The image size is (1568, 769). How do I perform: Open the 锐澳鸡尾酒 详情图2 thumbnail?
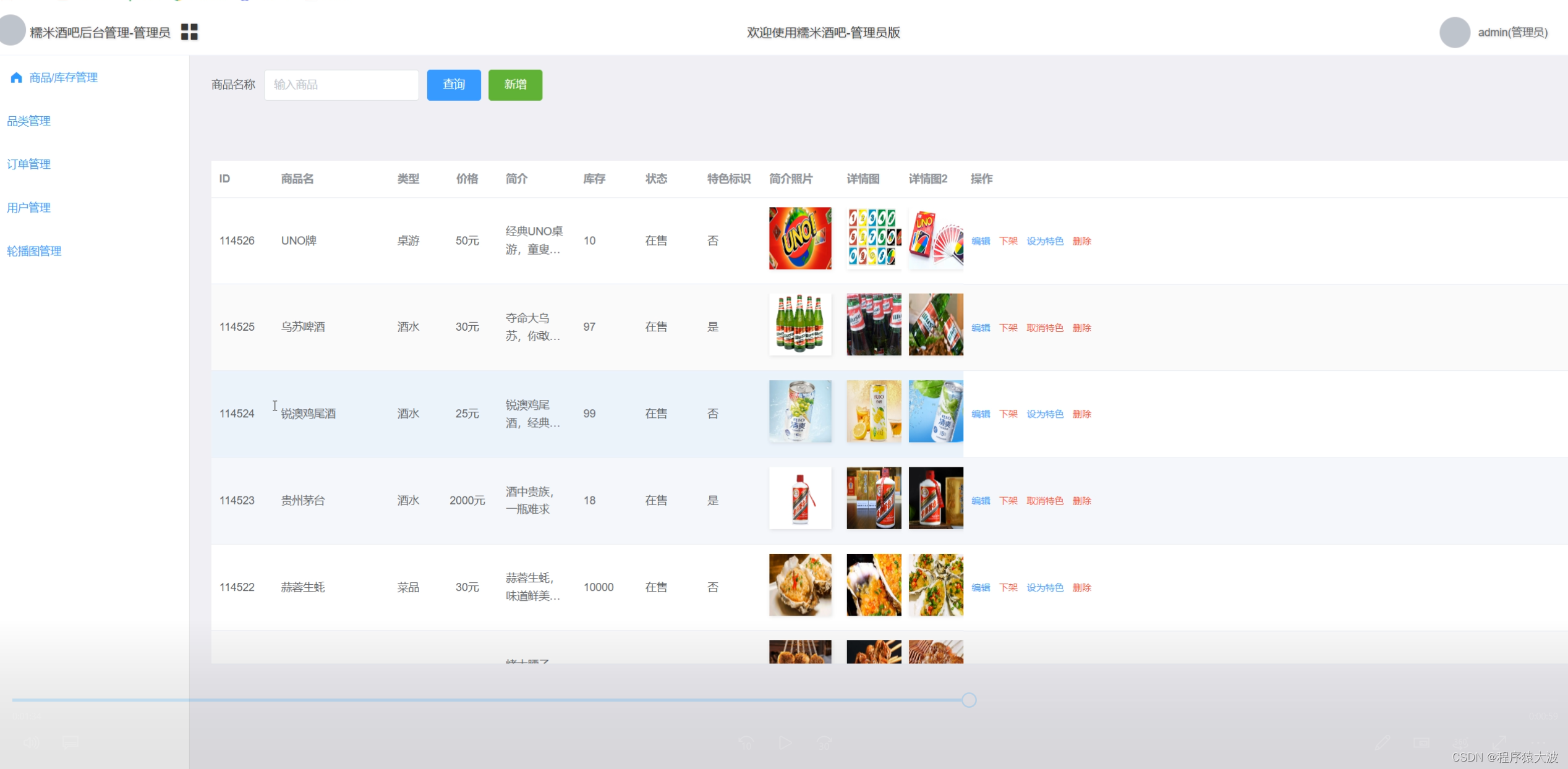[936, 411]
